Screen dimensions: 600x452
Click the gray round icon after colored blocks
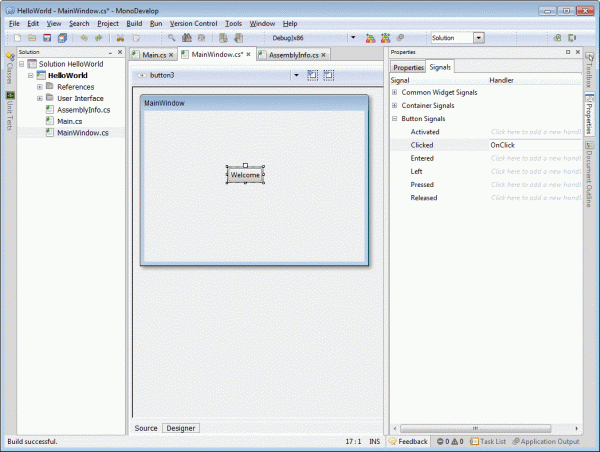(400, 38)
